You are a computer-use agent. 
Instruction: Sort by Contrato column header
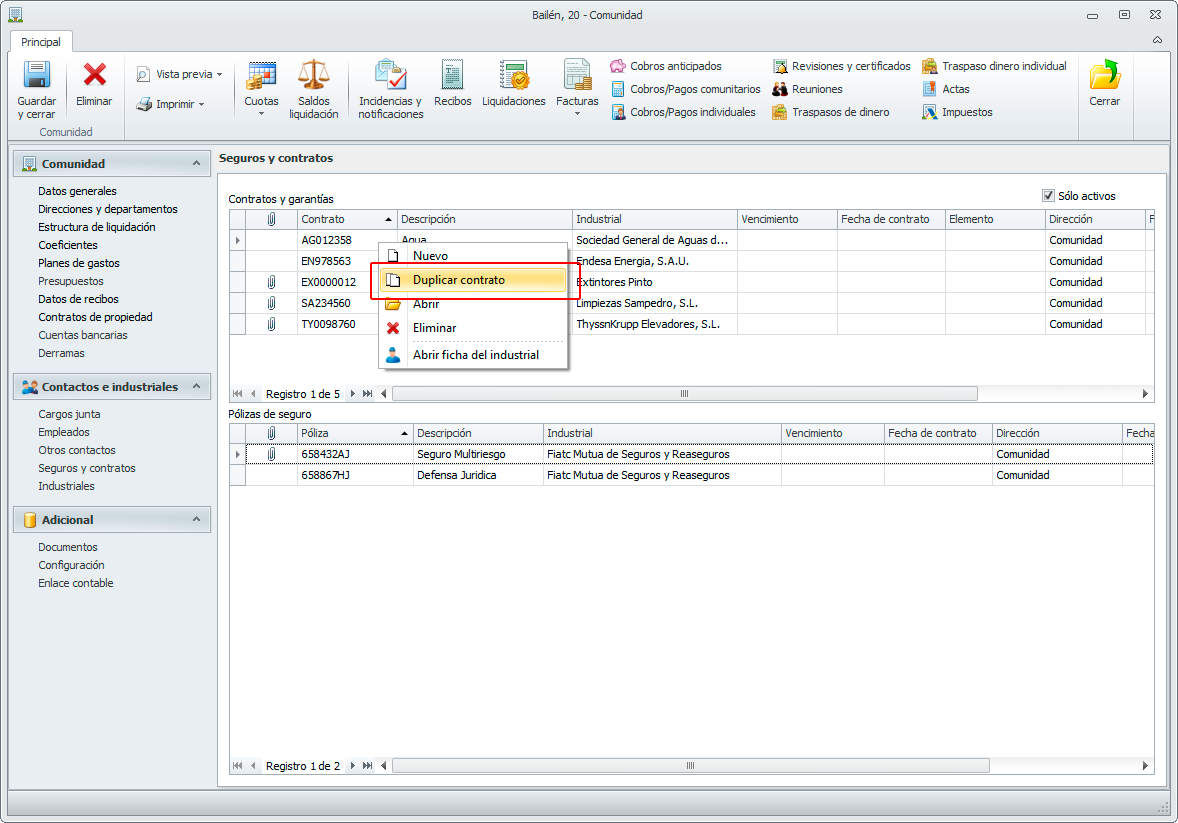pos(347,219)
